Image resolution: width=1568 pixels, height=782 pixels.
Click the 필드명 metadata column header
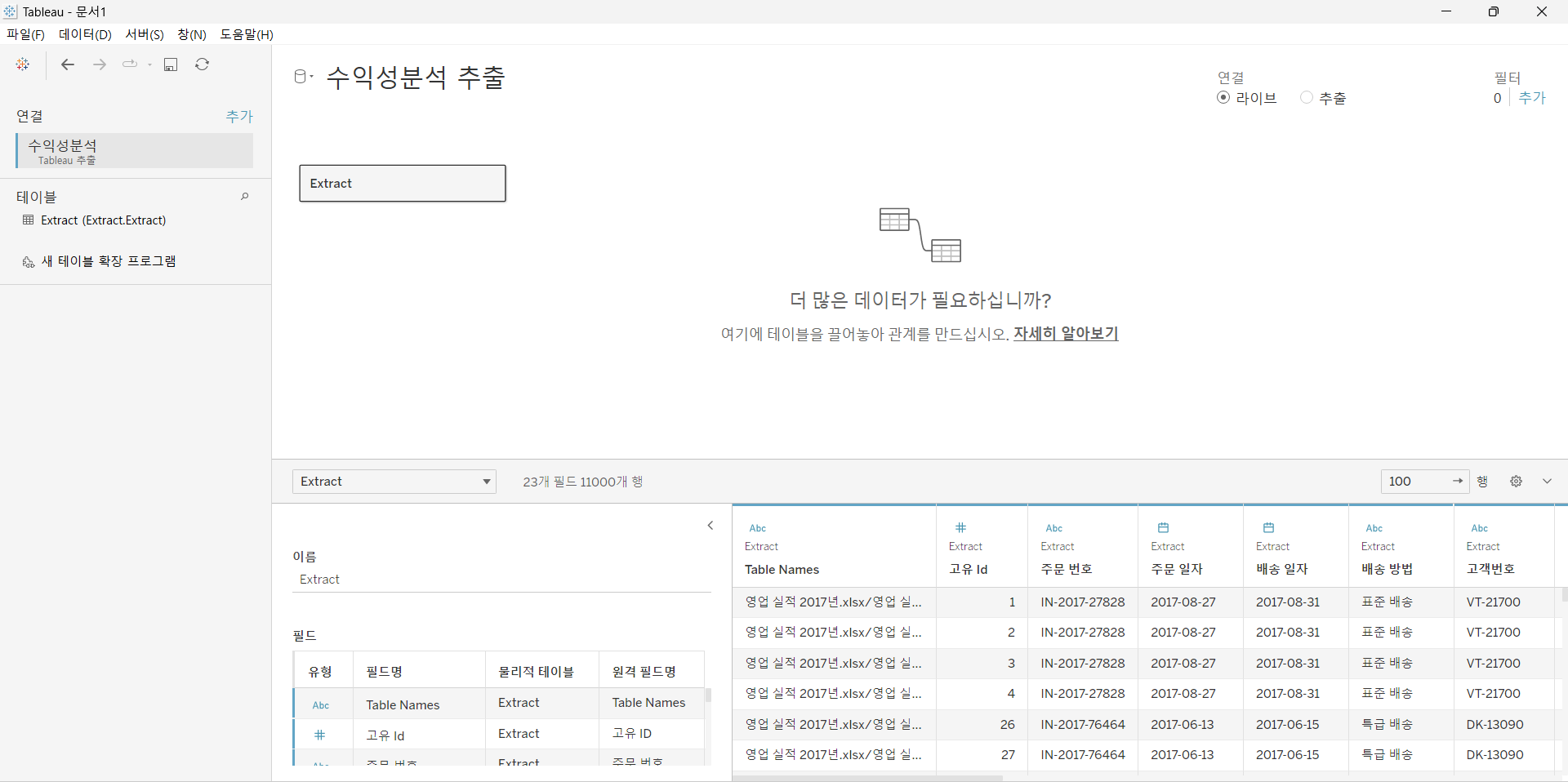419,671
